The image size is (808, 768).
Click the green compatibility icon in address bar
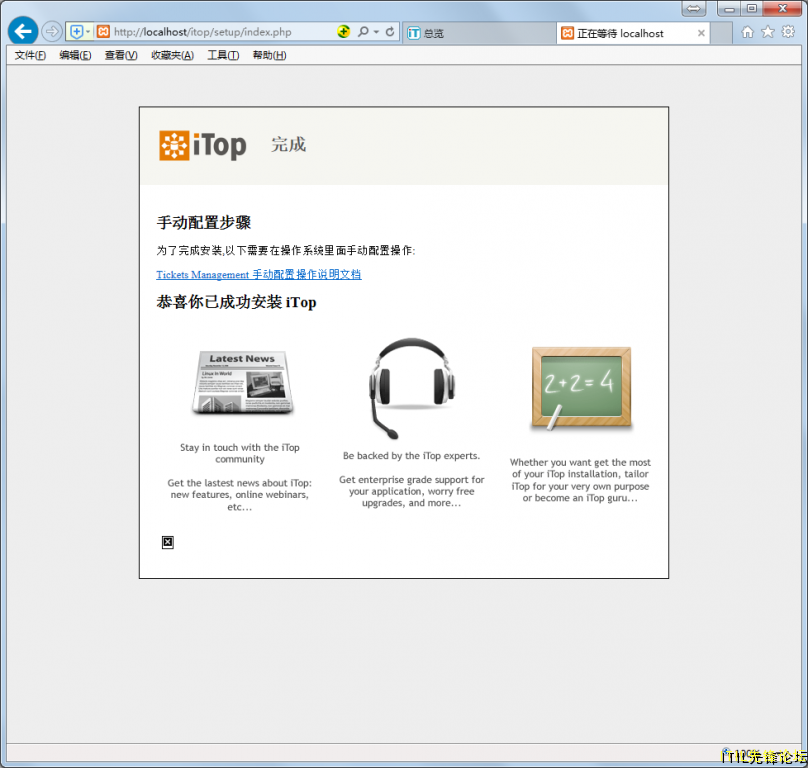pos(343,32)
